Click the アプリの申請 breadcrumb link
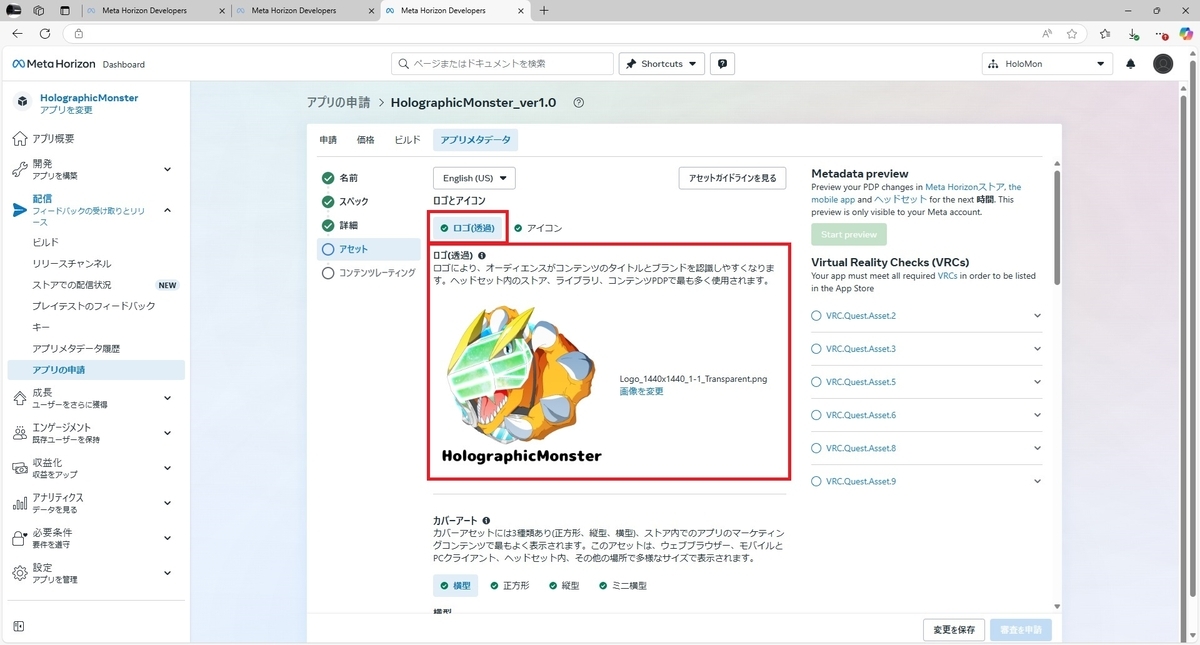 pyautogui.click(x=338, y=103)
